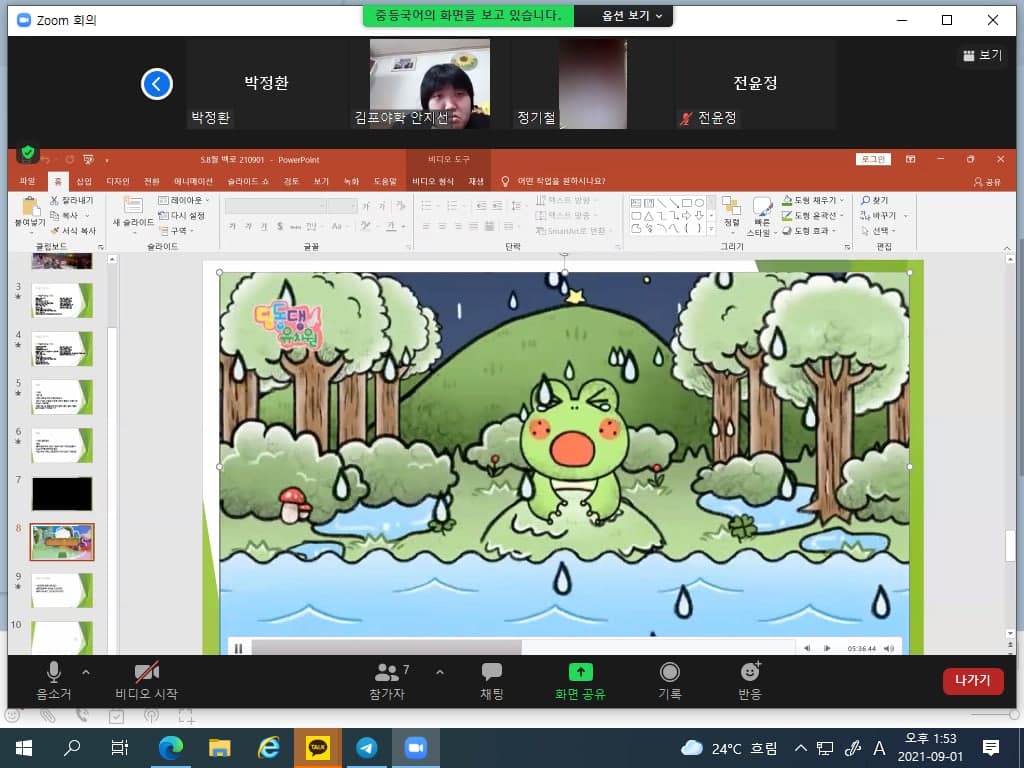Image resolution: width=1024 pixels, height=768 pixels.
Task: Open KakaoTalk from the taskbar
Action: tap(318, 748)
